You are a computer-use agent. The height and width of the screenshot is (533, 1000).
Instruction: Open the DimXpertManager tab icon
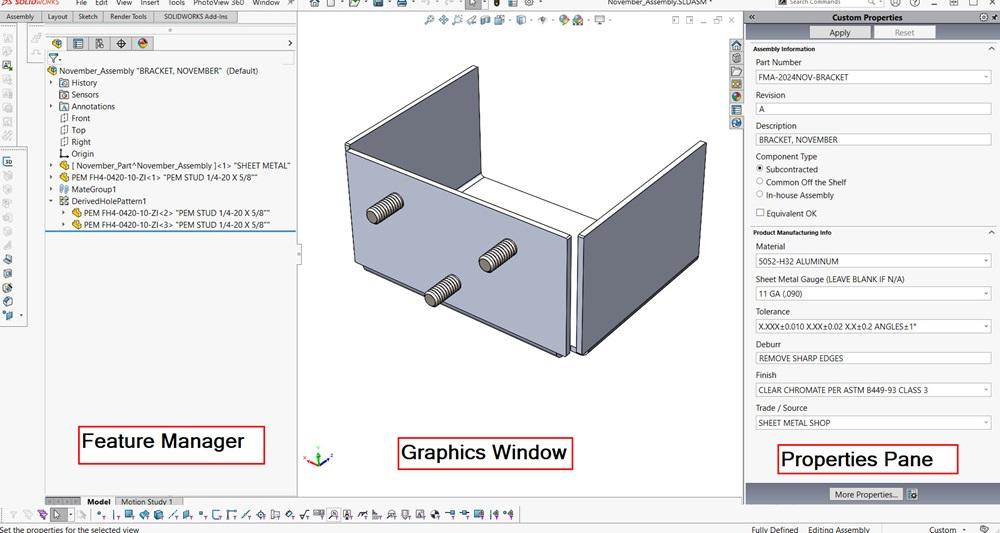pos(121,43)
